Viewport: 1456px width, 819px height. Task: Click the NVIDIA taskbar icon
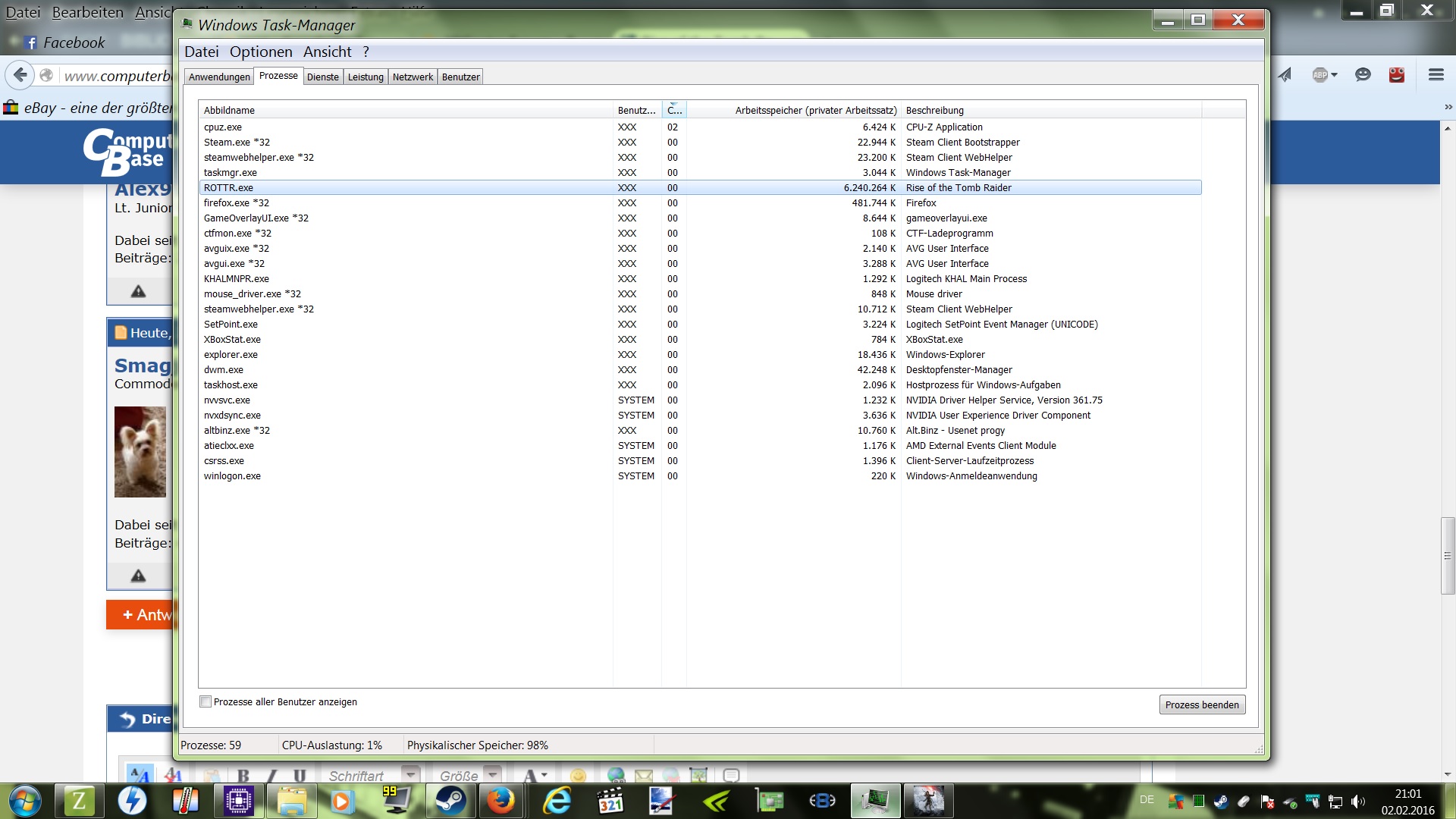[717, 801]
